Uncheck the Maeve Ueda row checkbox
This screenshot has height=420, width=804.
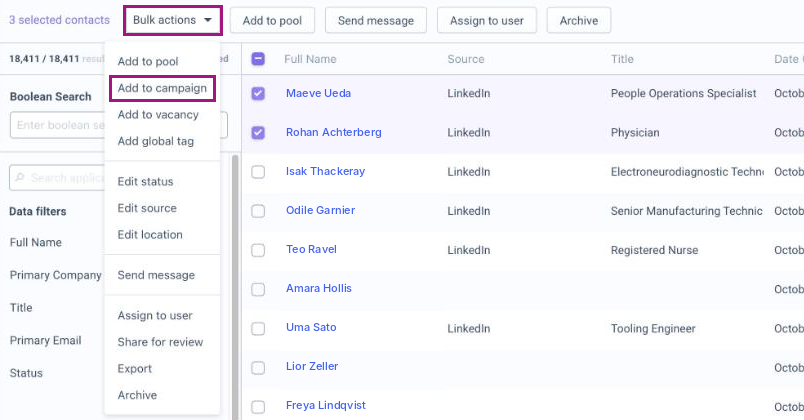point(258,93)
